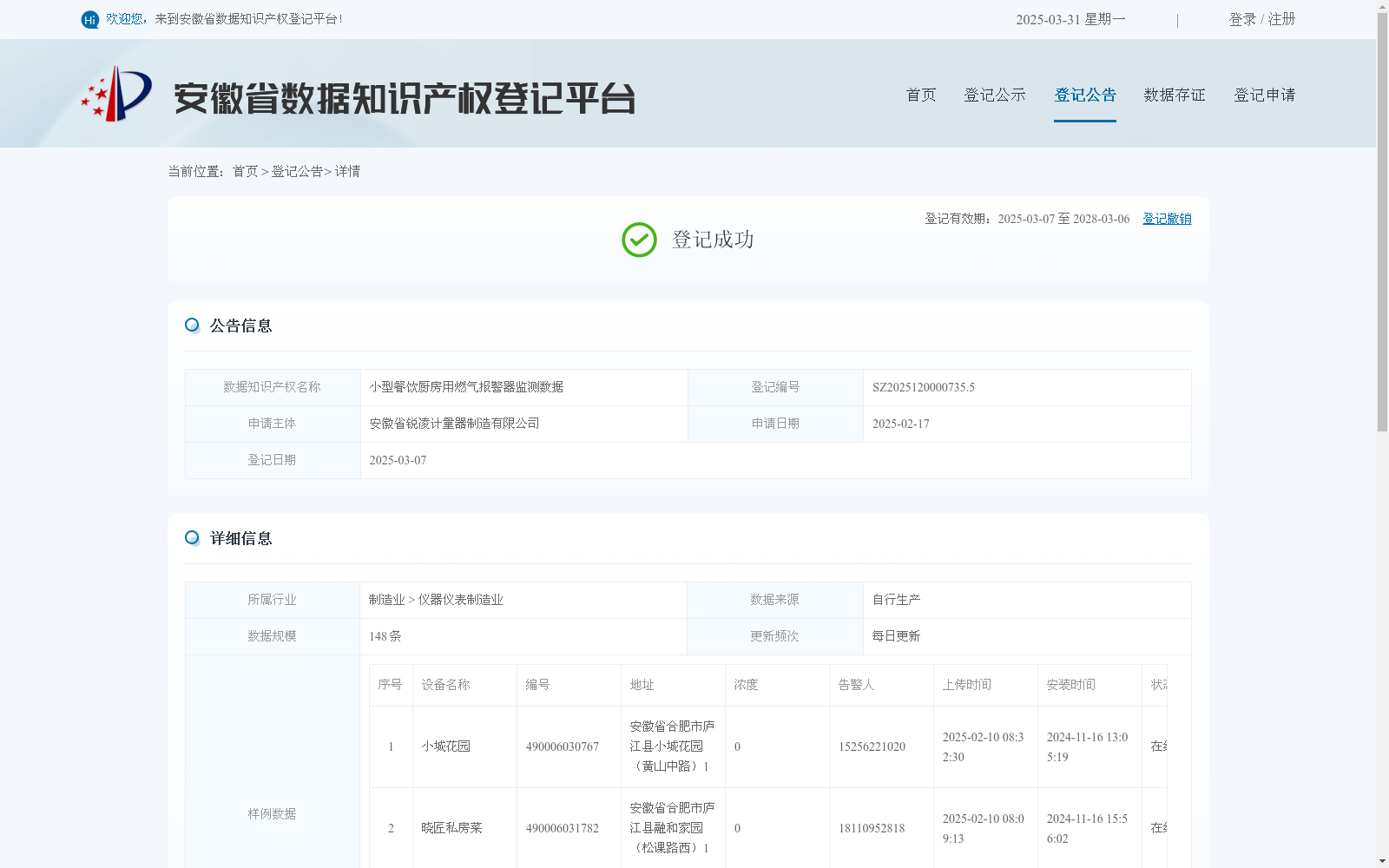Click the date 2025-03-31 星期一
The width and height of the screenshot is (1389, 868).
pyautogui.click(x=1070, y=19)
